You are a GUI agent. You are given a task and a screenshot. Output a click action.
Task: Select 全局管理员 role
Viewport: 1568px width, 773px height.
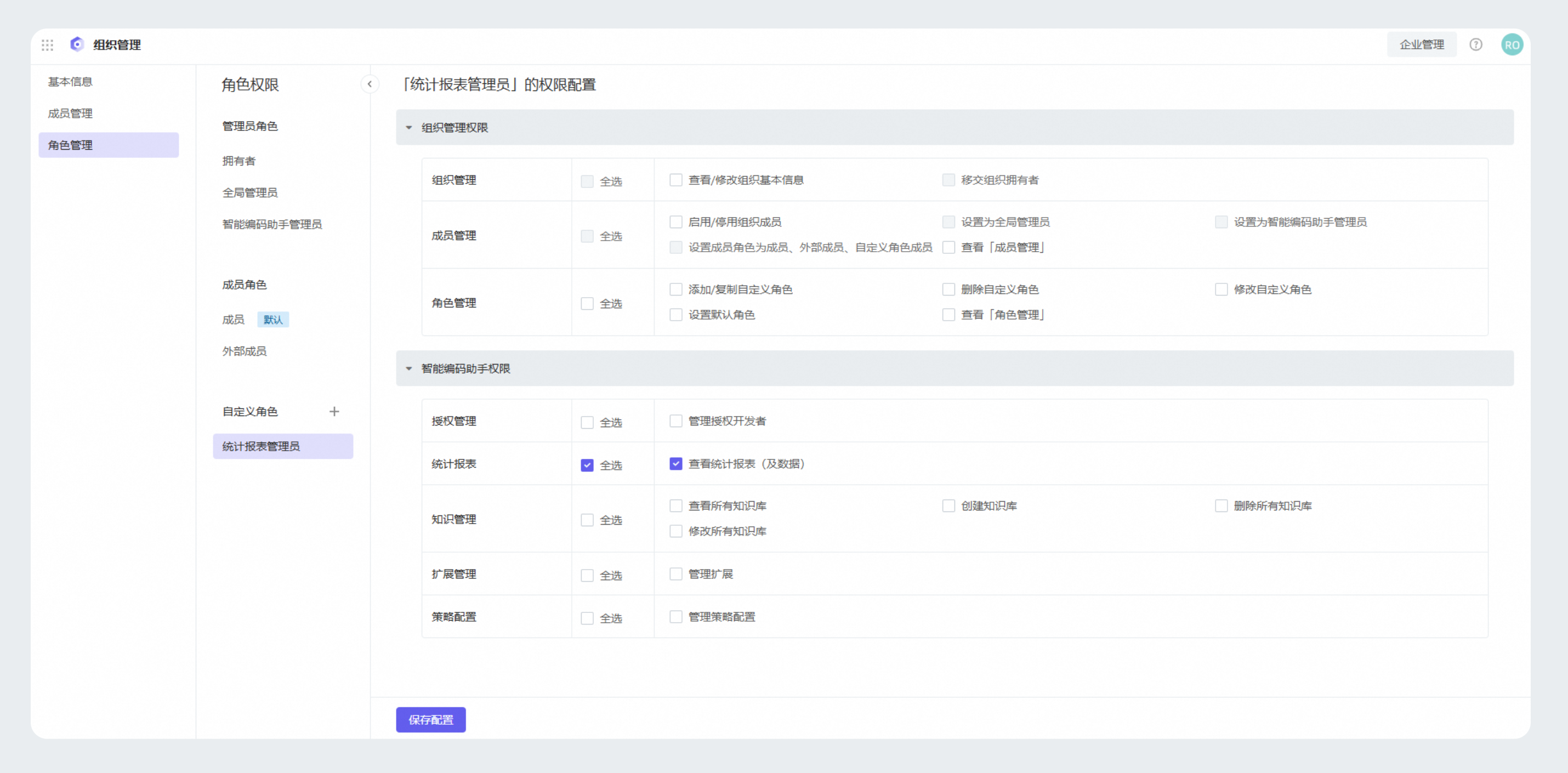(249, 192)
